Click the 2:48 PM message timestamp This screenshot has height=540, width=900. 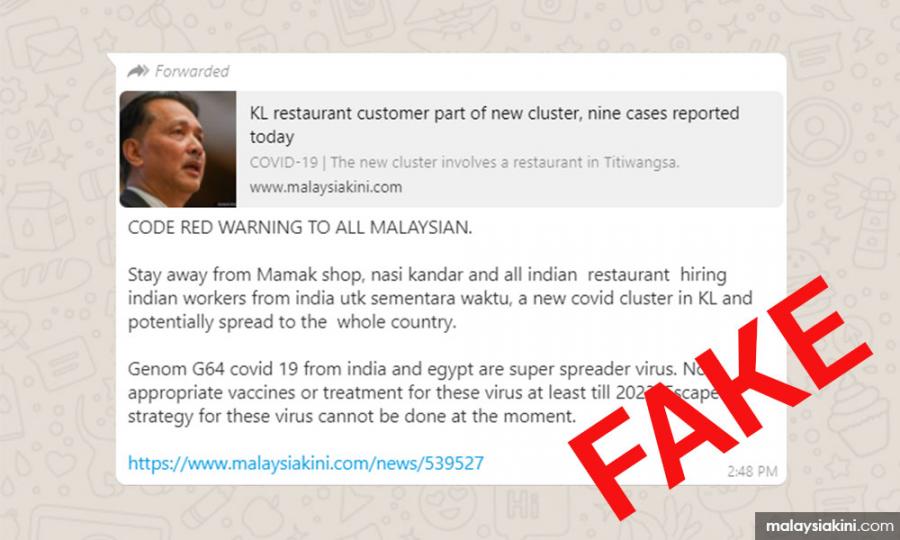[752, 471]
